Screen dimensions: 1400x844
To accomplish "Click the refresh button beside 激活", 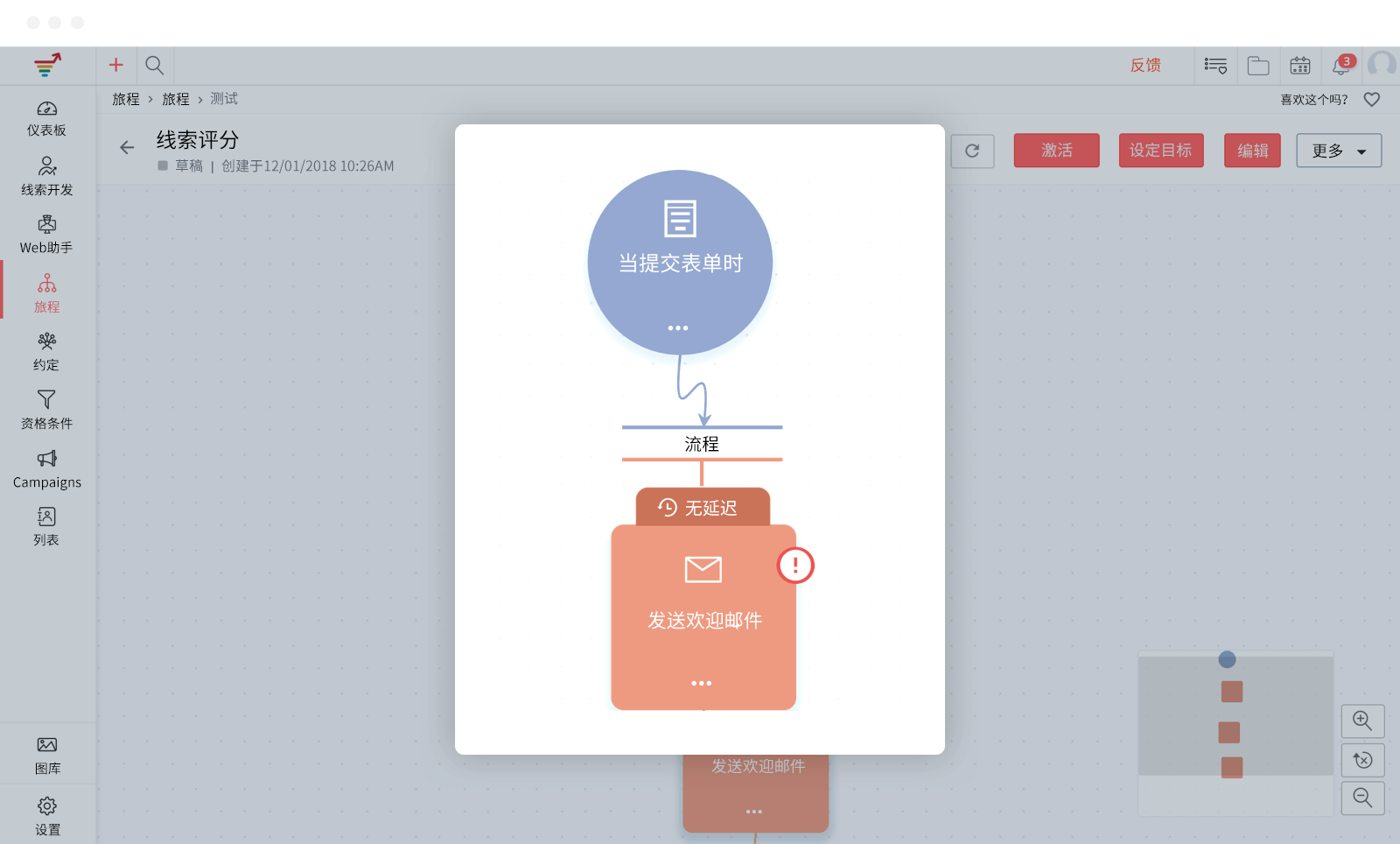I will pyautogui.click(x=972, y=151).
